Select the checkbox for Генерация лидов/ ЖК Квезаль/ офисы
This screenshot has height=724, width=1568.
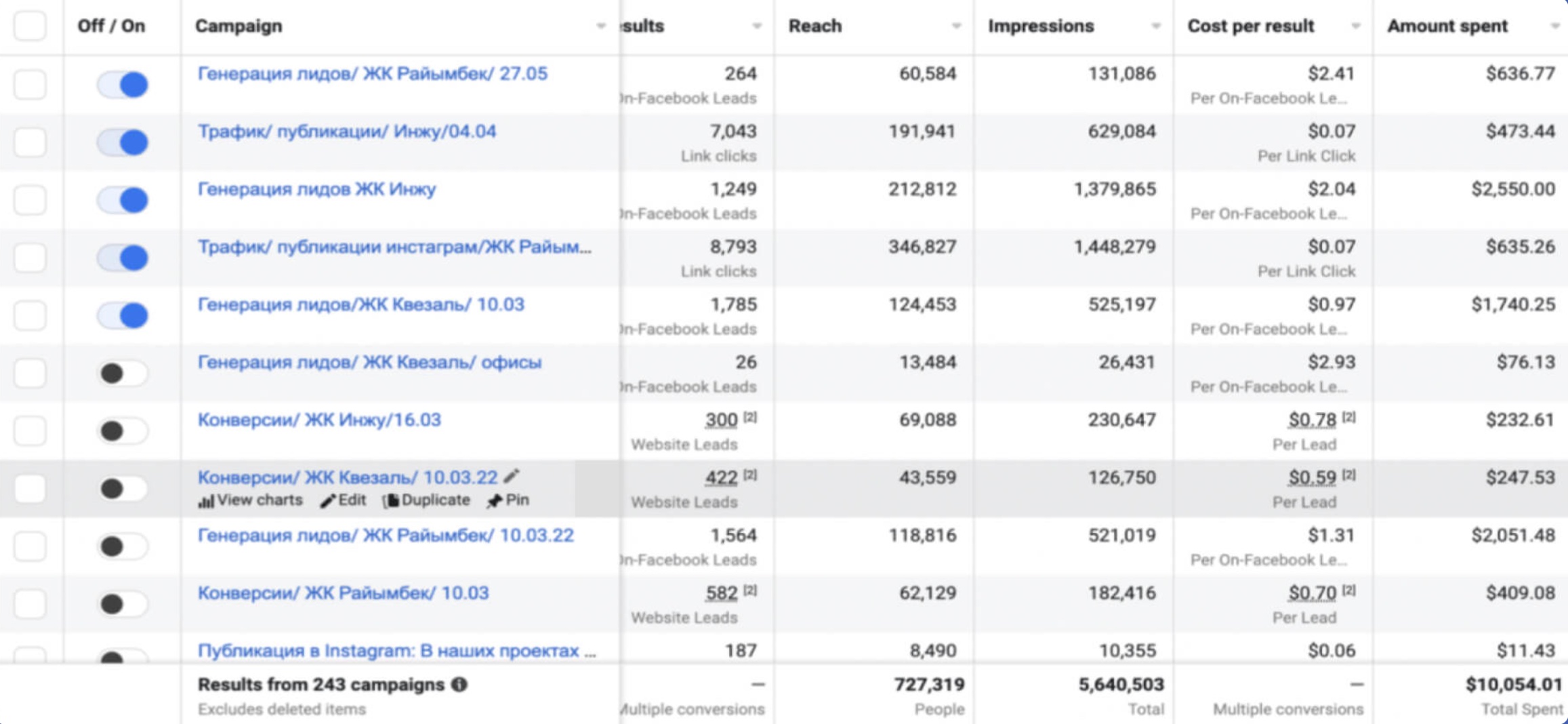click(30, 373)
